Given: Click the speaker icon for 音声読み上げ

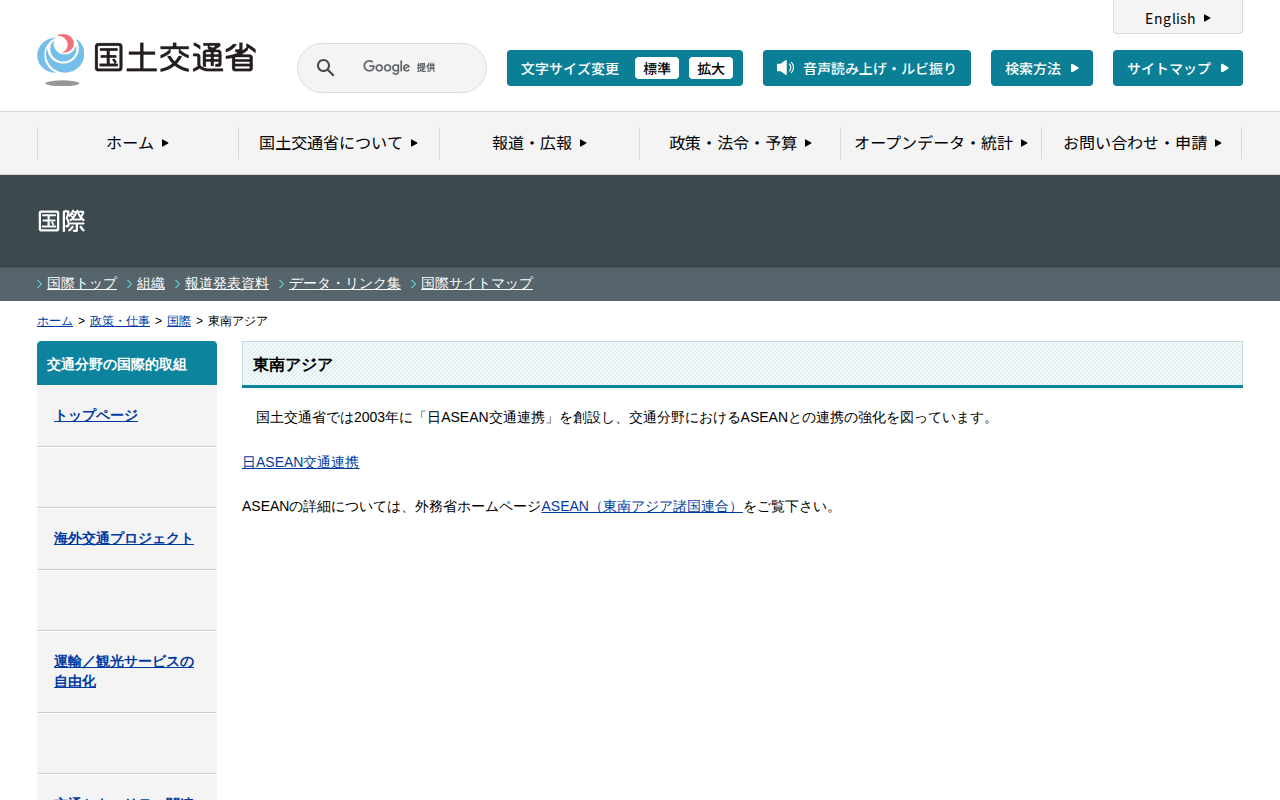Looking at the screenshot, I should (x=785, y=68).
